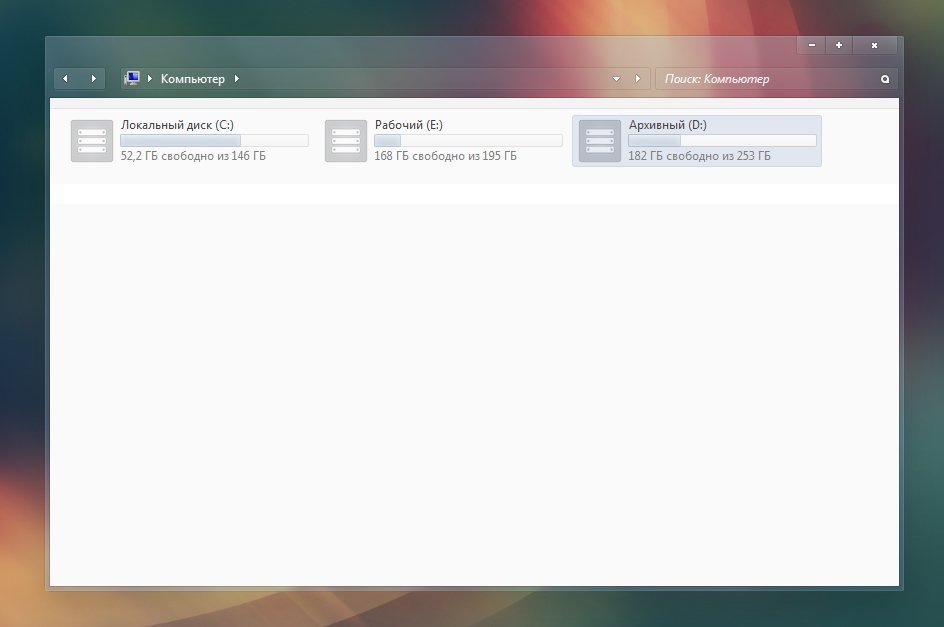Select the Рабочий (E:) drive icon

click(346, 141)
